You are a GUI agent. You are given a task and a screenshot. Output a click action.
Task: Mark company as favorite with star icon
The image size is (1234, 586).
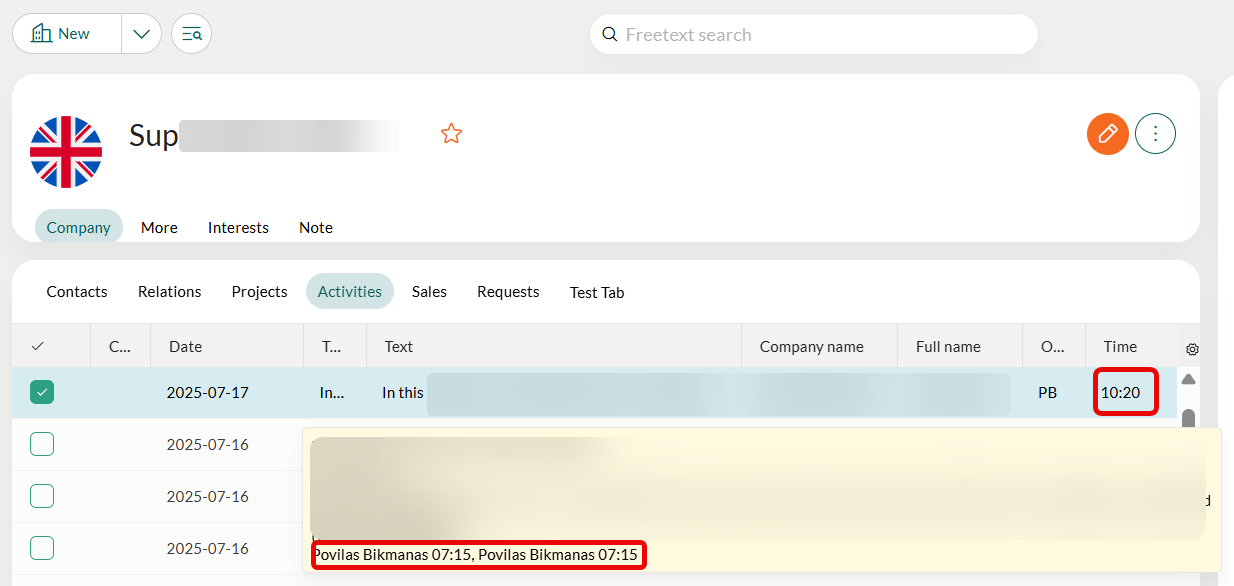coord(451,134)
